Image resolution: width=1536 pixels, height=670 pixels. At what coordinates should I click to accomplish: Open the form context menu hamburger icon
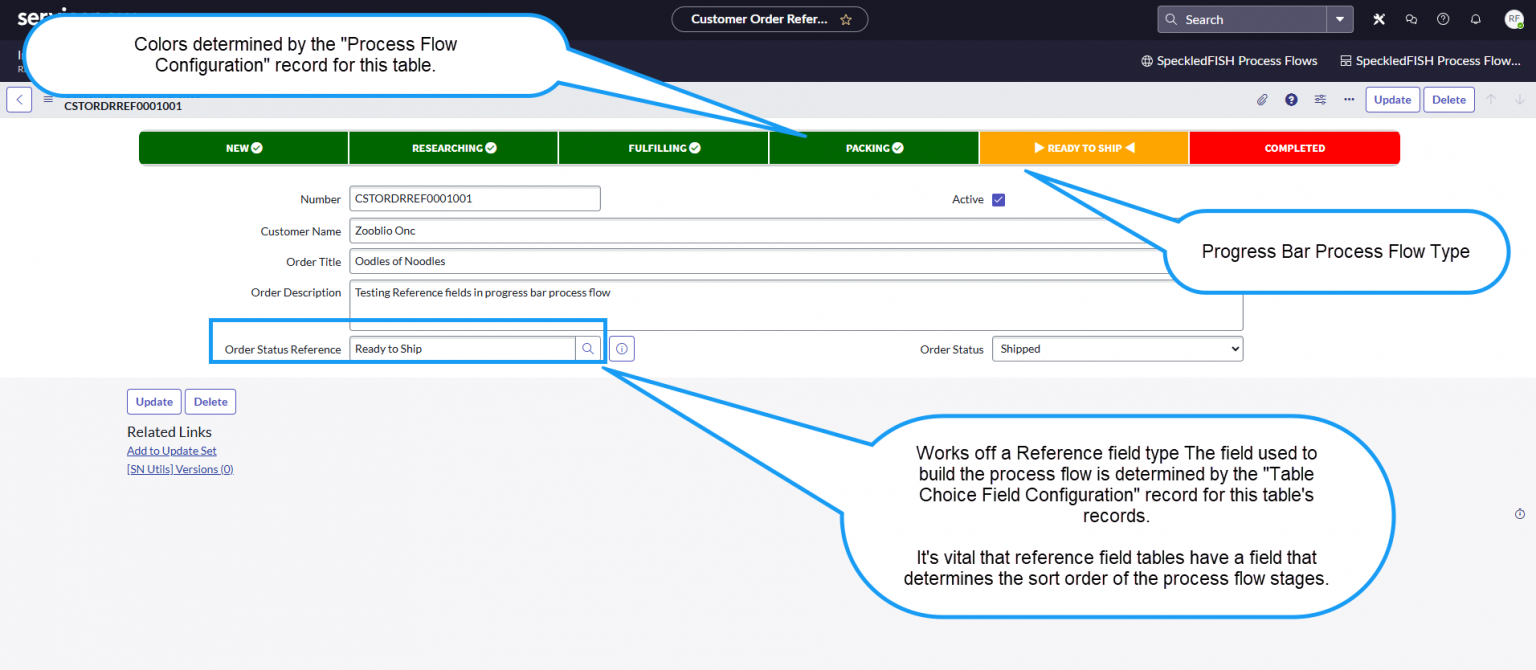click(47, 98)
